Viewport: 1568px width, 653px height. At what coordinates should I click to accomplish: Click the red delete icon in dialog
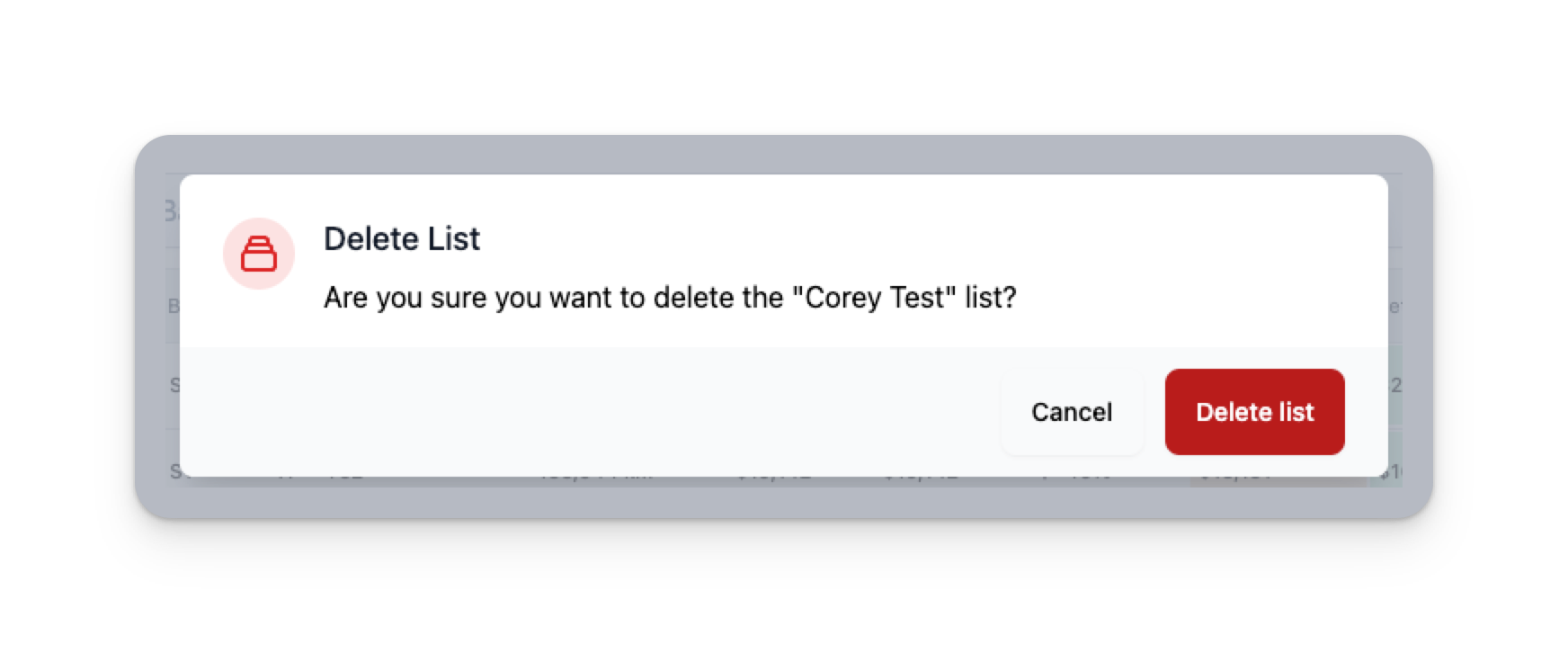tap(259, 255)
